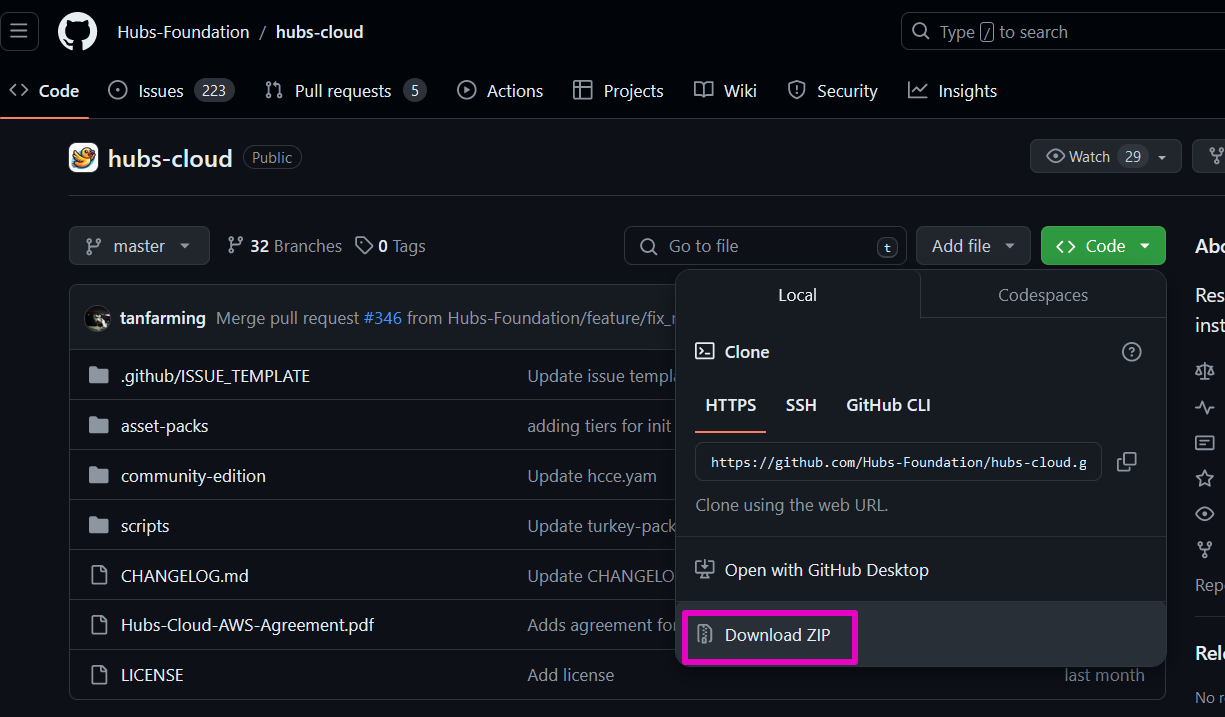The height and width of the screenshot is (717, 1225).
Task: Open 'adding tiers for init' commit message
Action: click(x=600, y=426)
